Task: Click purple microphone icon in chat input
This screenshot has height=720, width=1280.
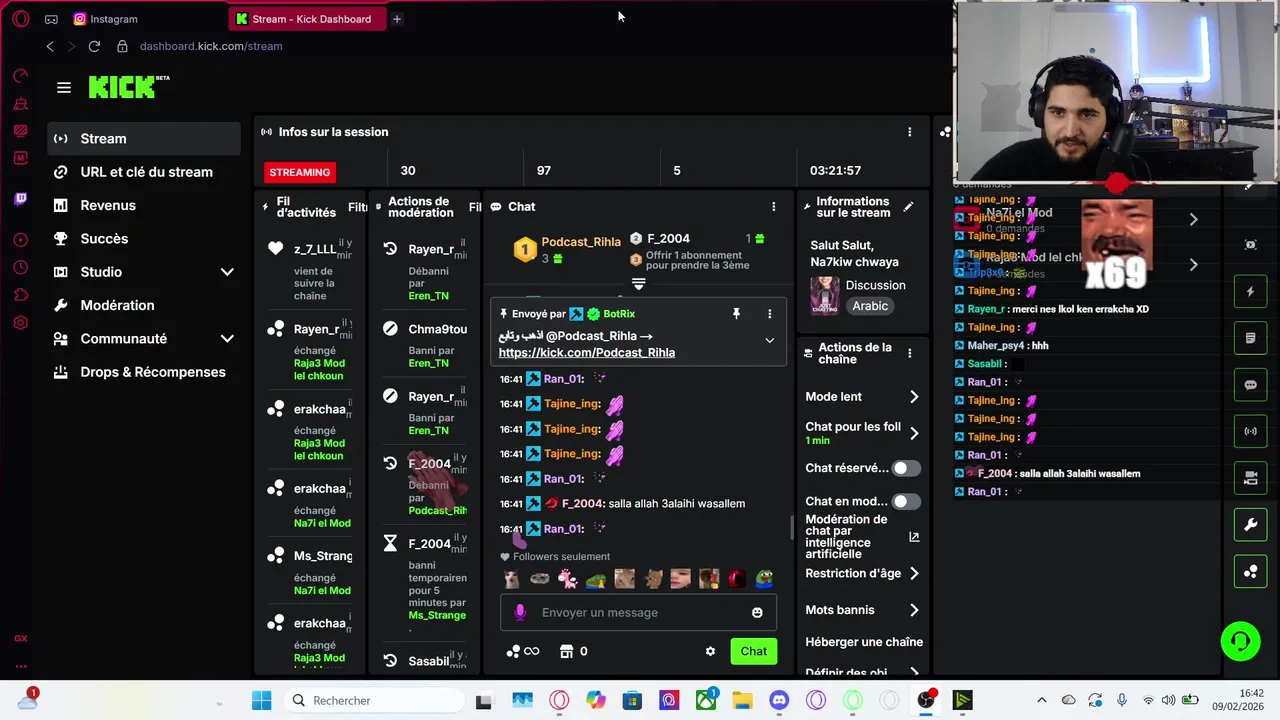Action: (519, 613)
